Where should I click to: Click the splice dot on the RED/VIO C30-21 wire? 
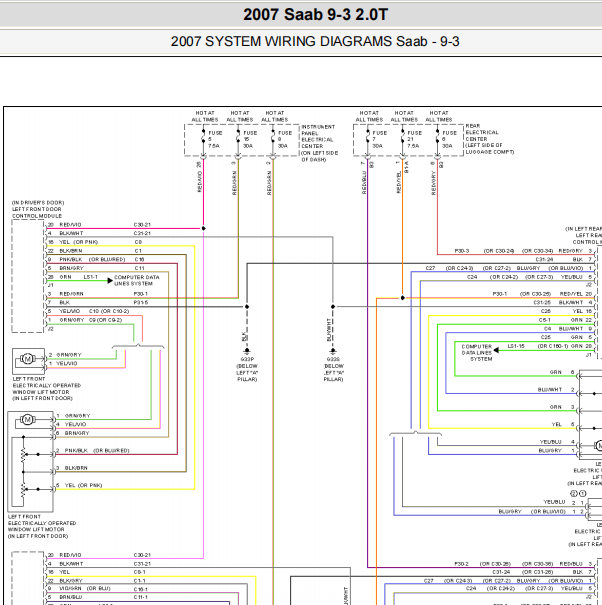pos(203,228)
